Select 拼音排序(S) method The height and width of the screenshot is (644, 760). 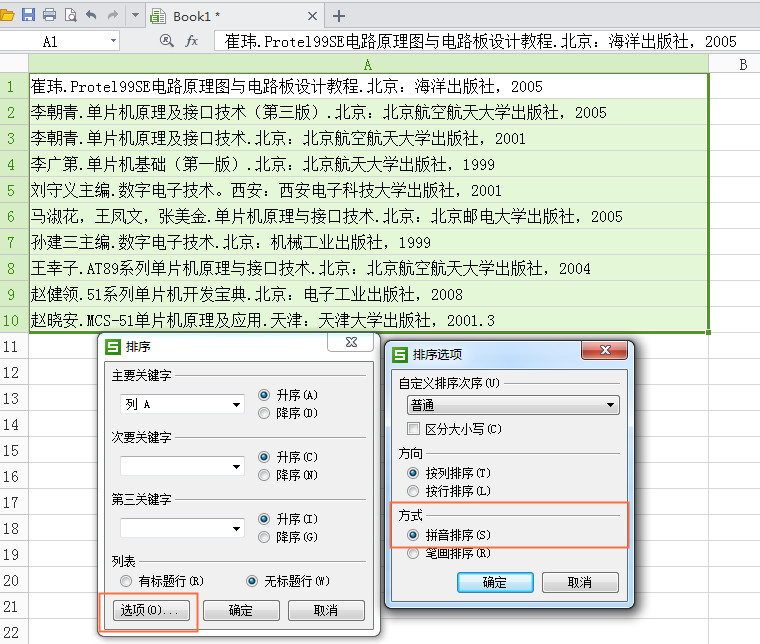[x=449, y=535]
